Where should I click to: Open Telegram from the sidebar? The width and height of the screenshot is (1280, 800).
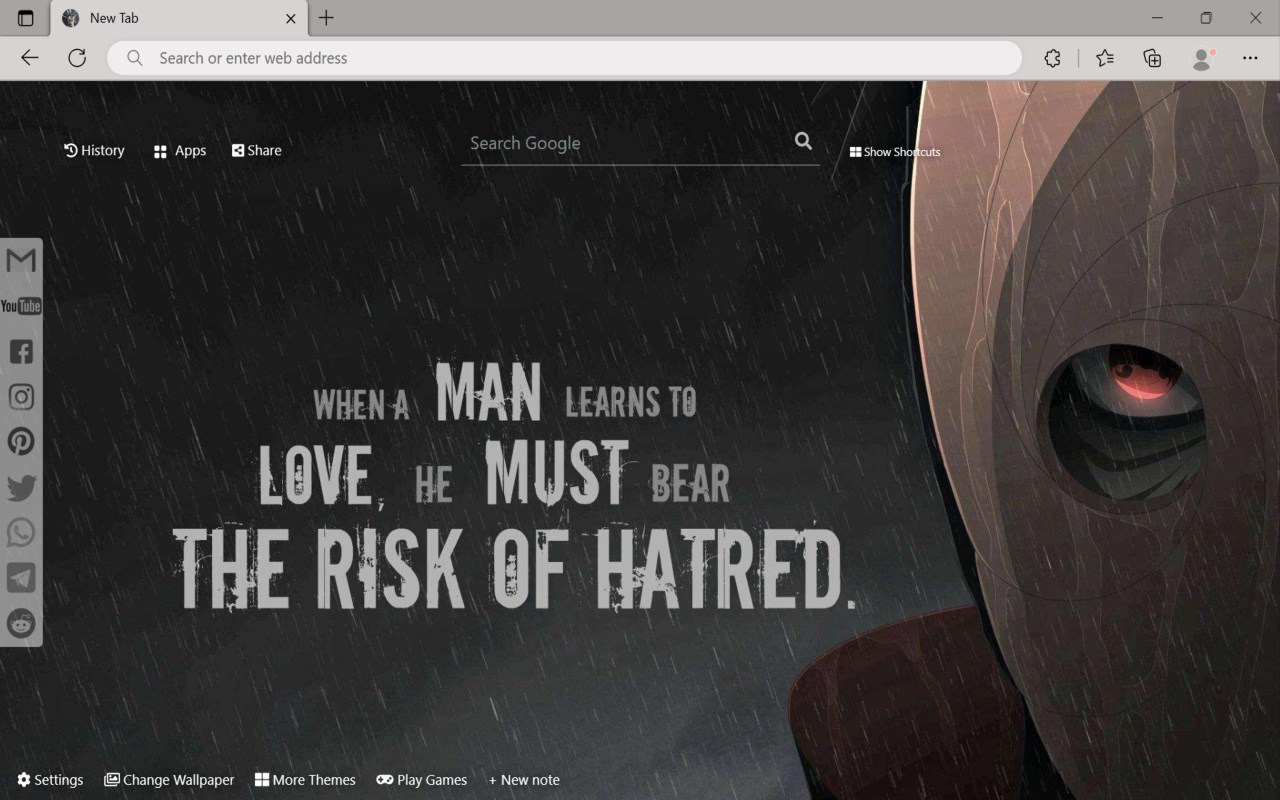click(21, 578)
